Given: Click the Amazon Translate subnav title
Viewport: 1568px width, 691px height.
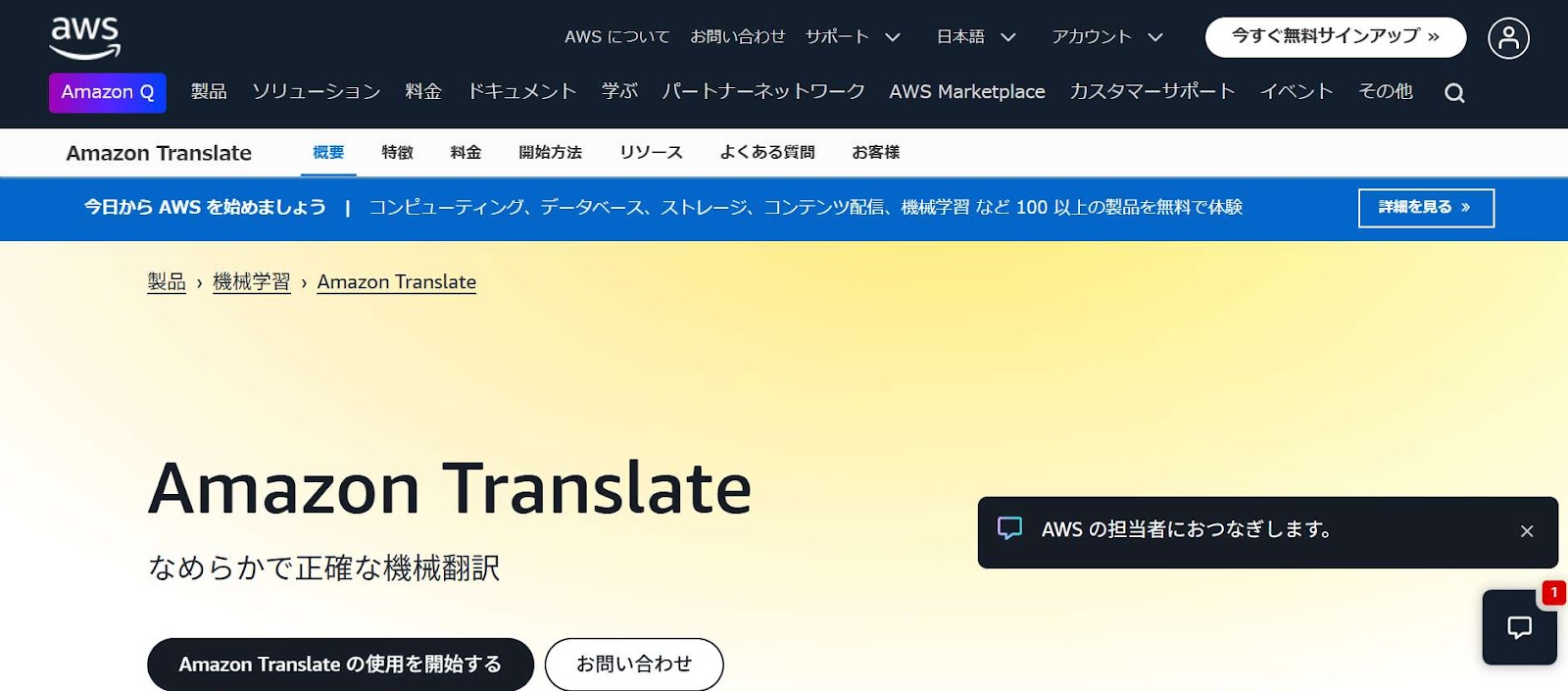Looking at the screenshot, I should click(x=159, y=153).
